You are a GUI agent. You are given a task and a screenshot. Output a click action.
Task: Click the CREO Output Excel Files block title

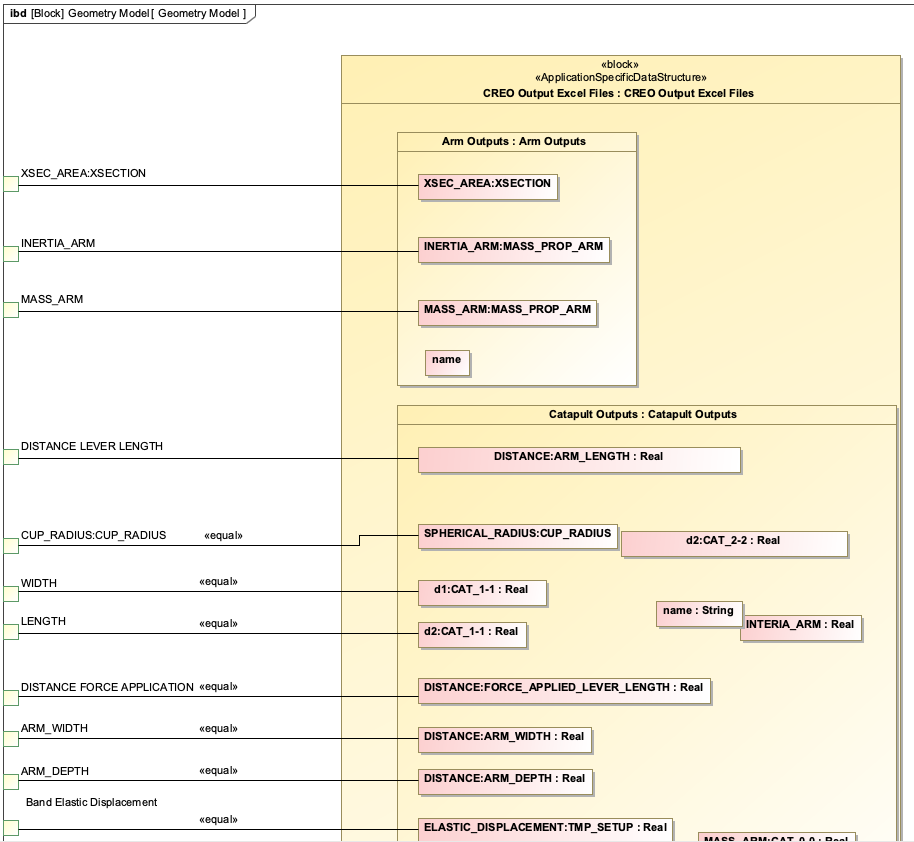click(620, 93)
